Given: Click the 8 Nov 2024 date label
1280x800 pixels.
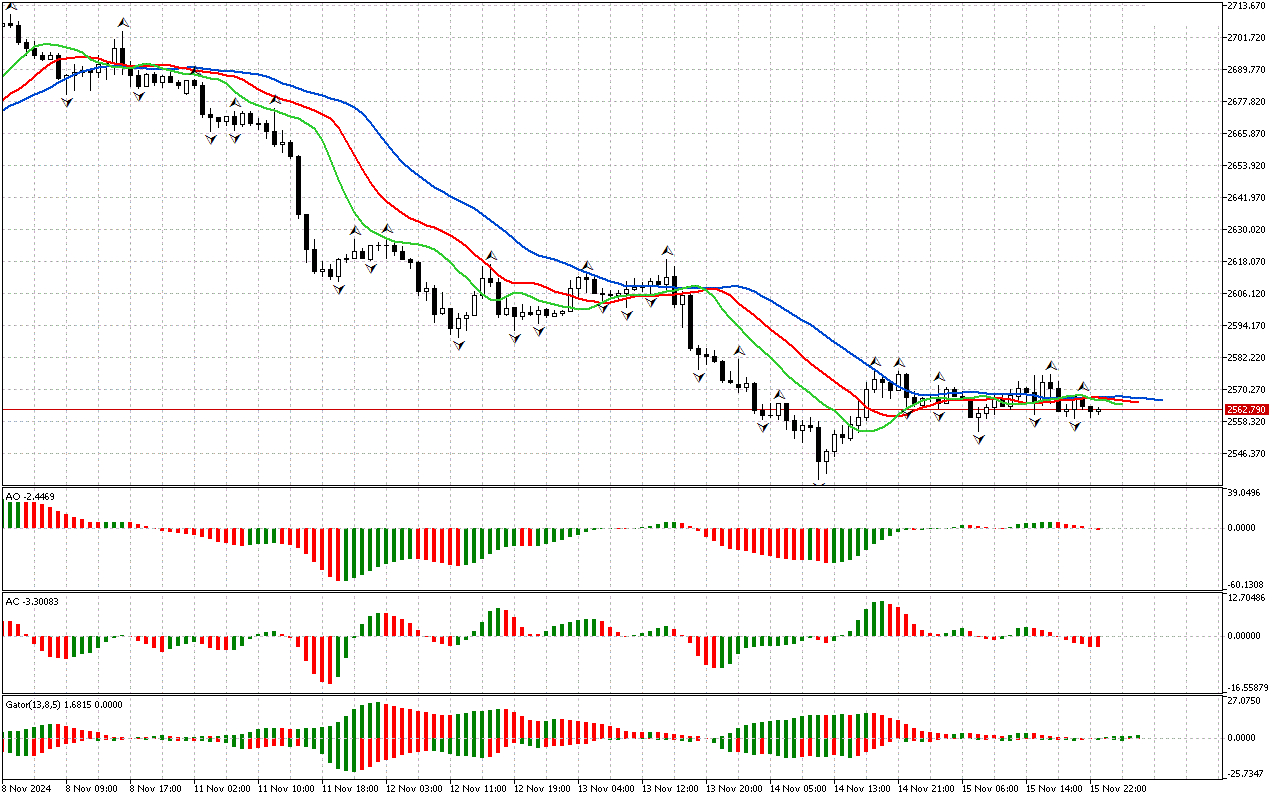Looking at the screenshot, I should tap(28, 789).
